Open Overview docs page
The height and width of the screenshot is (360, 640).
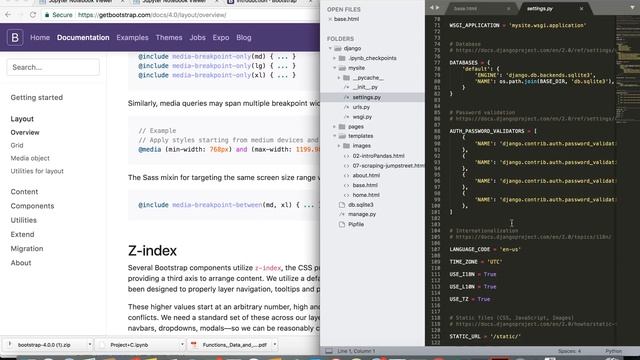pos(25,133)
